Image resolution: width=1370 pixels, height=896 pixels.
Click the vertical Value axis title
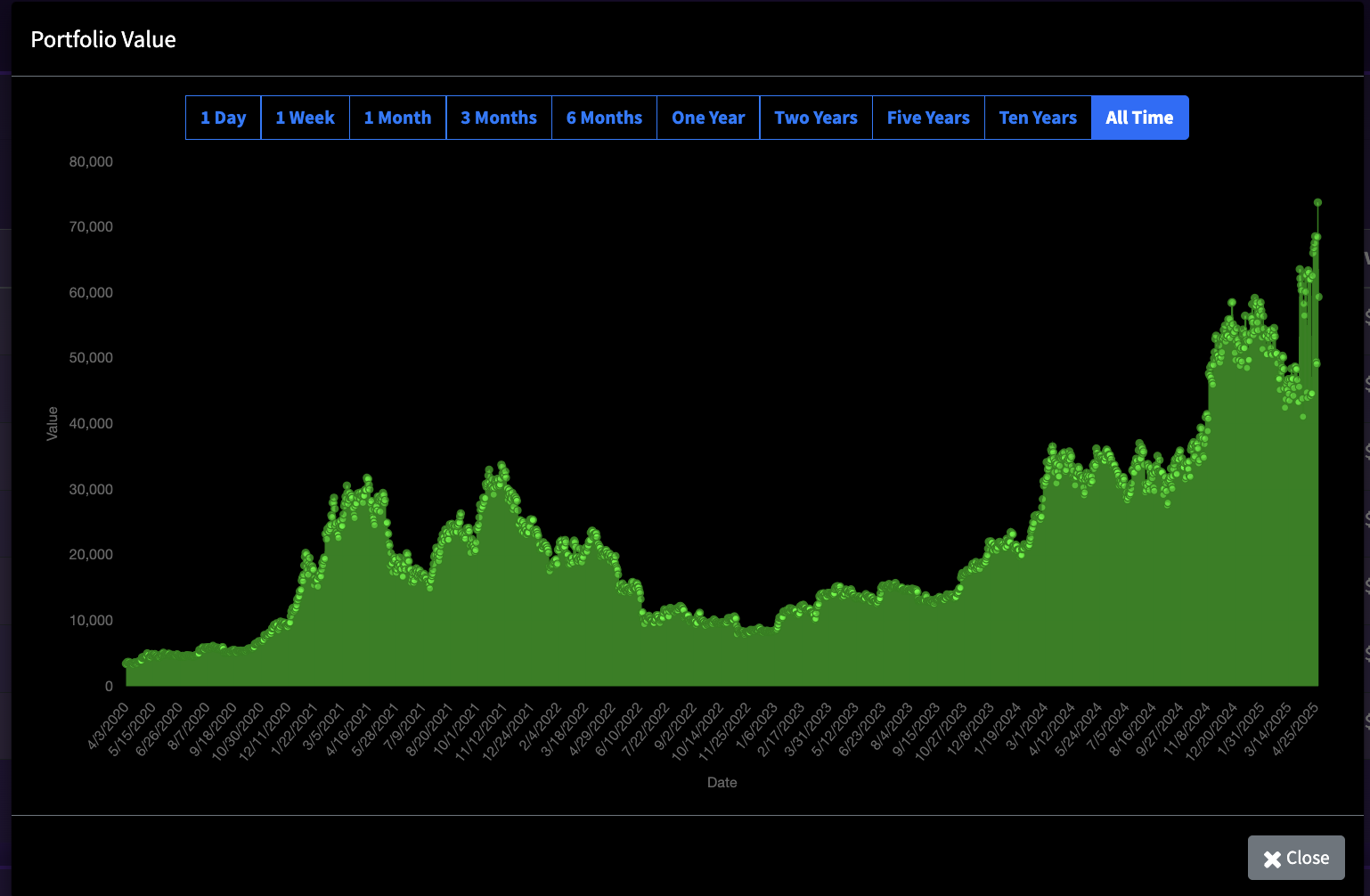[53, 423]
